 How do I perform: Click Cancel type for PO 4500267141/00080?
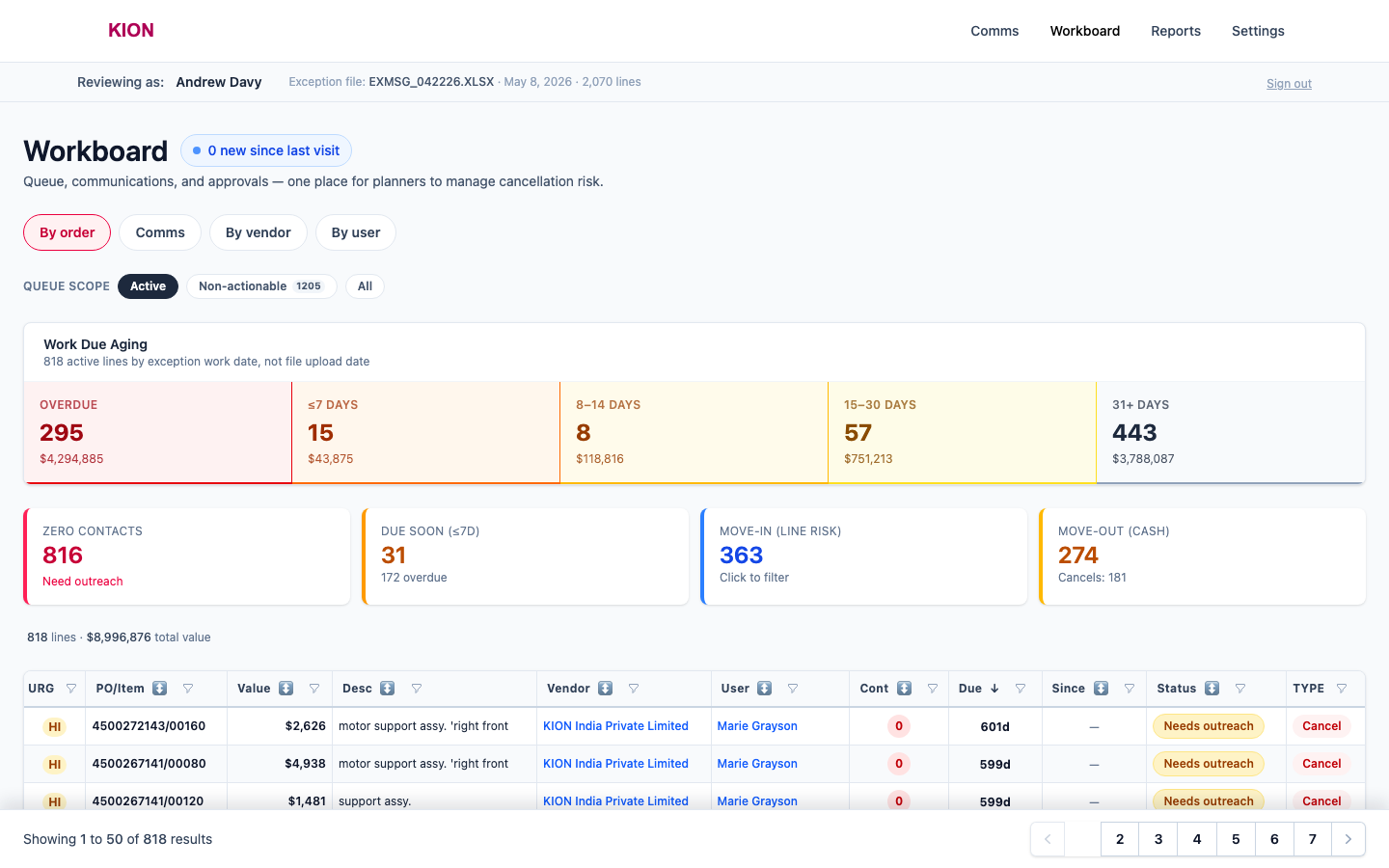[x=1321, y=764]
